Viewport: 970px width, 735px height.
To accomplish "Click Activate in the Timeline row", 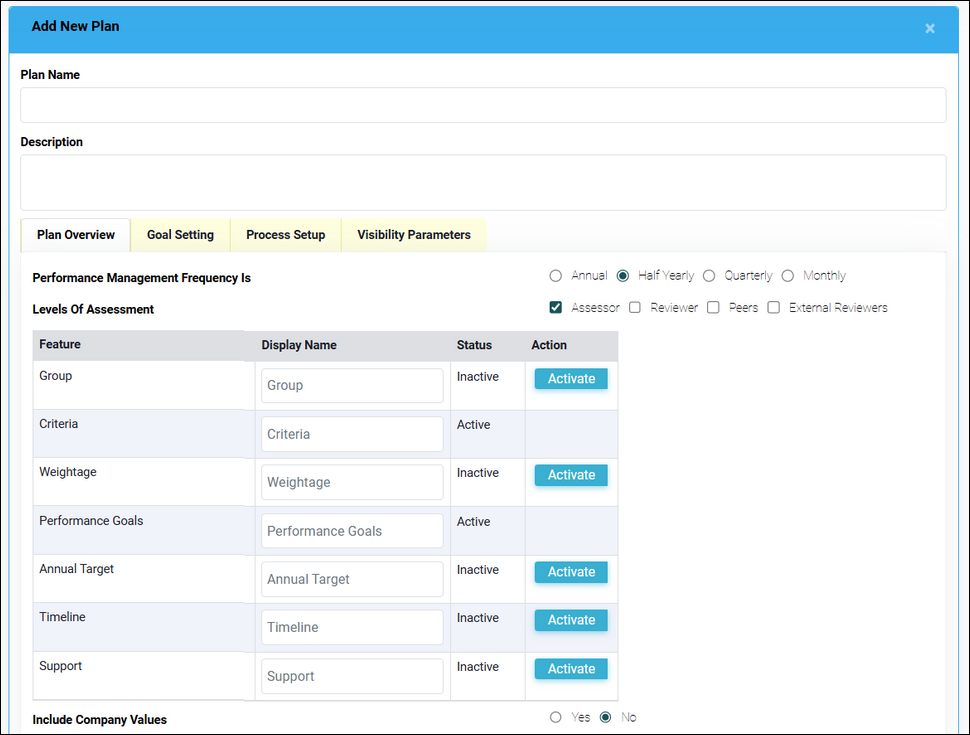I will pyautogui.click(x=571, y=620).
